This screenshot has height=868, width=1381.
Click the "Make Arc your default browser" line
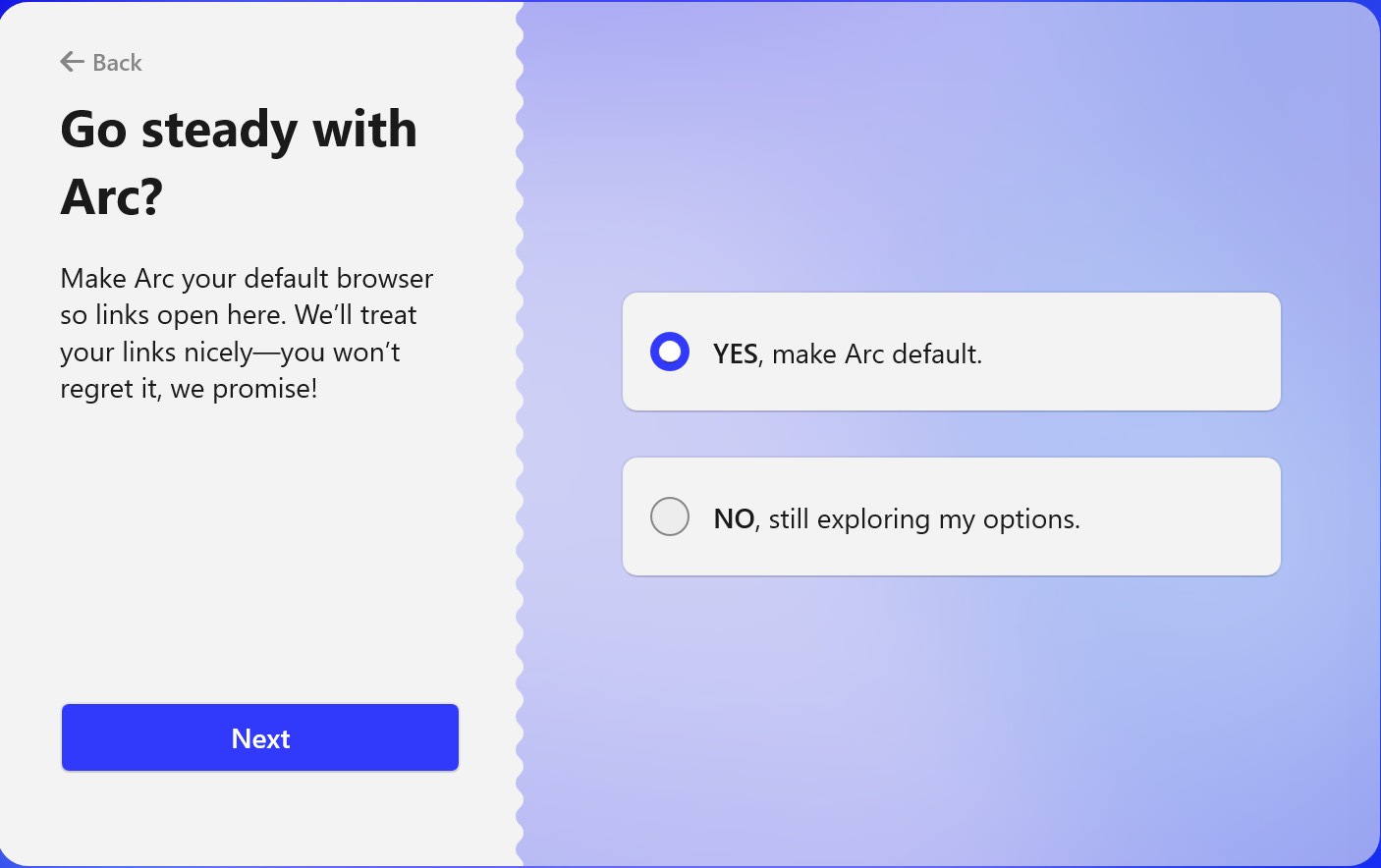247,279
